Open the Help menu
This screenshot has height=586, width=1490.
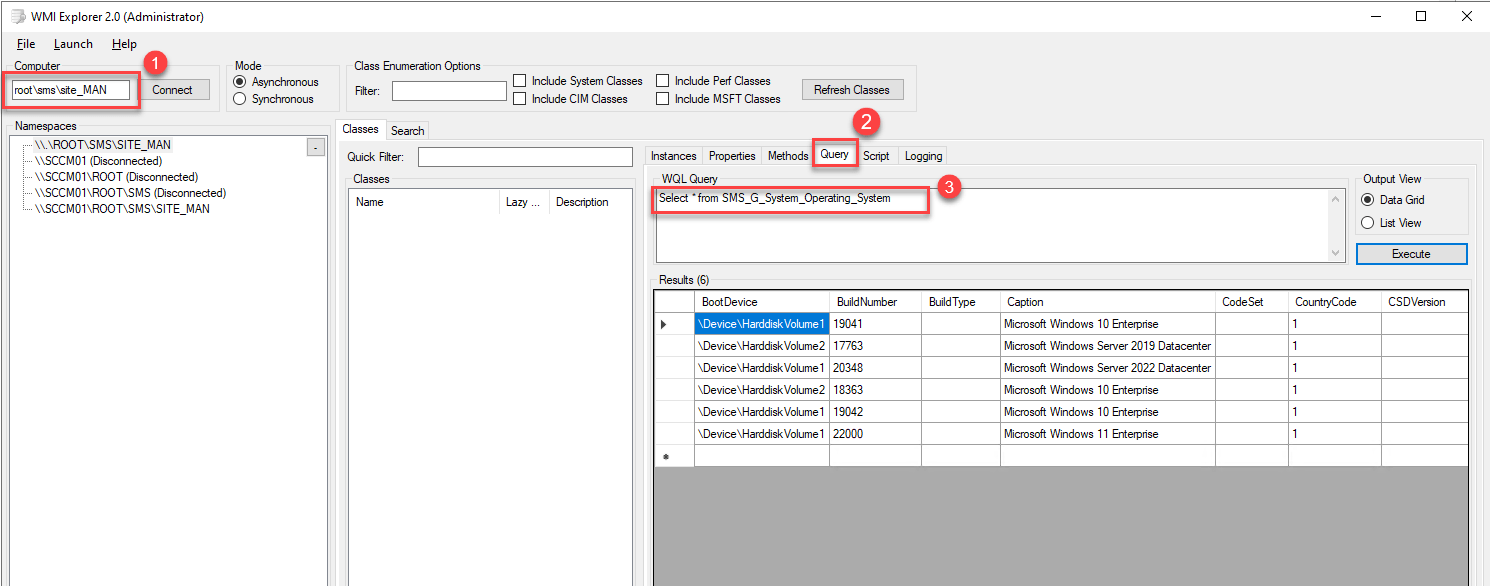(x=124, y=43)
